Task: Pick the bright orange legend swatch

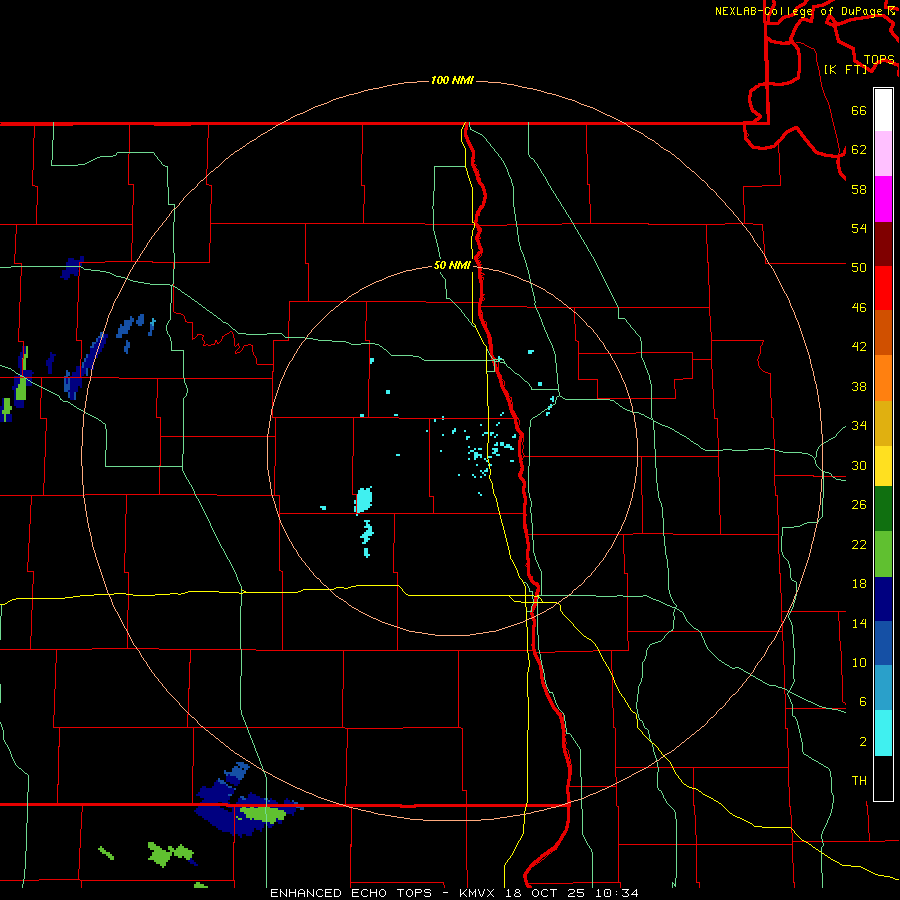Action: point(883,378)
